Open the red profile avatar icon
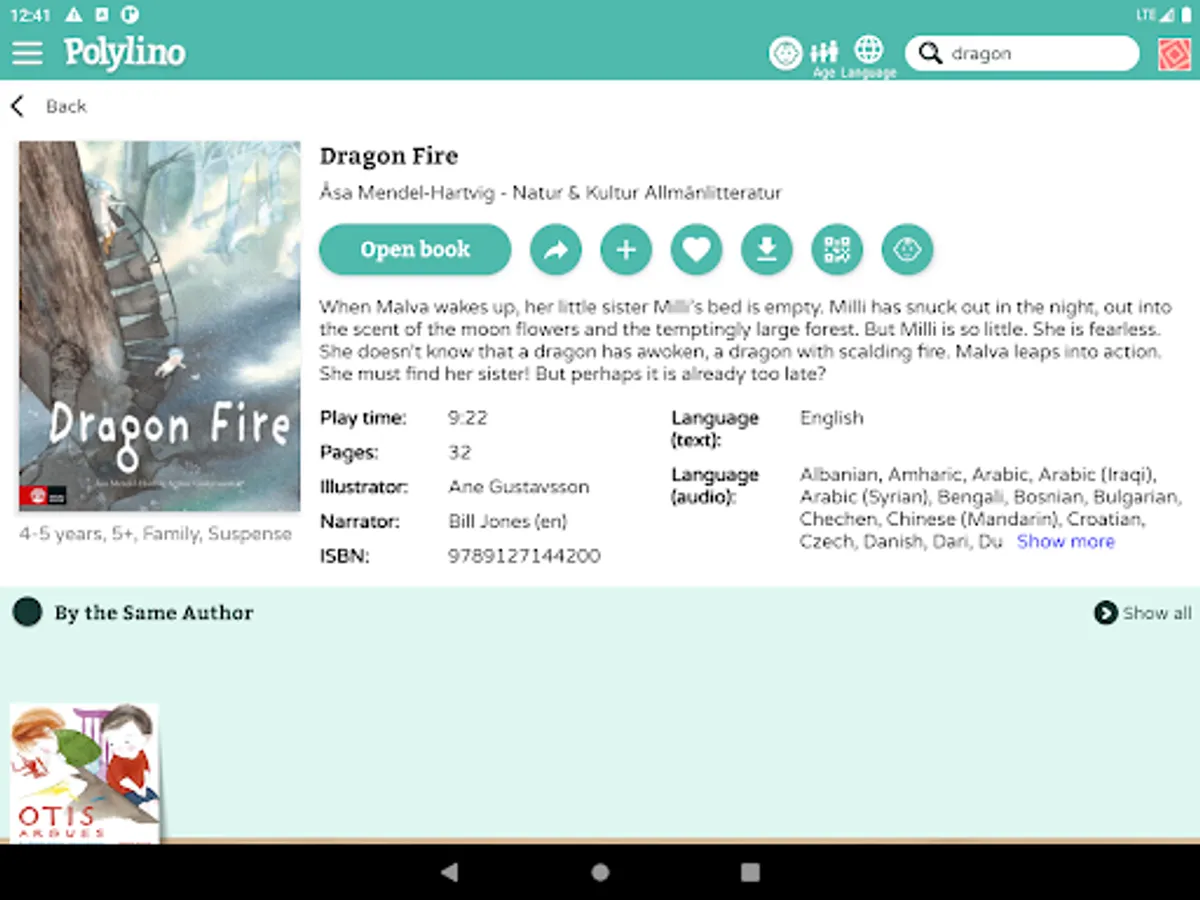The width and height of the screenshot is (1200, 900). click(x=1175, y=54)
